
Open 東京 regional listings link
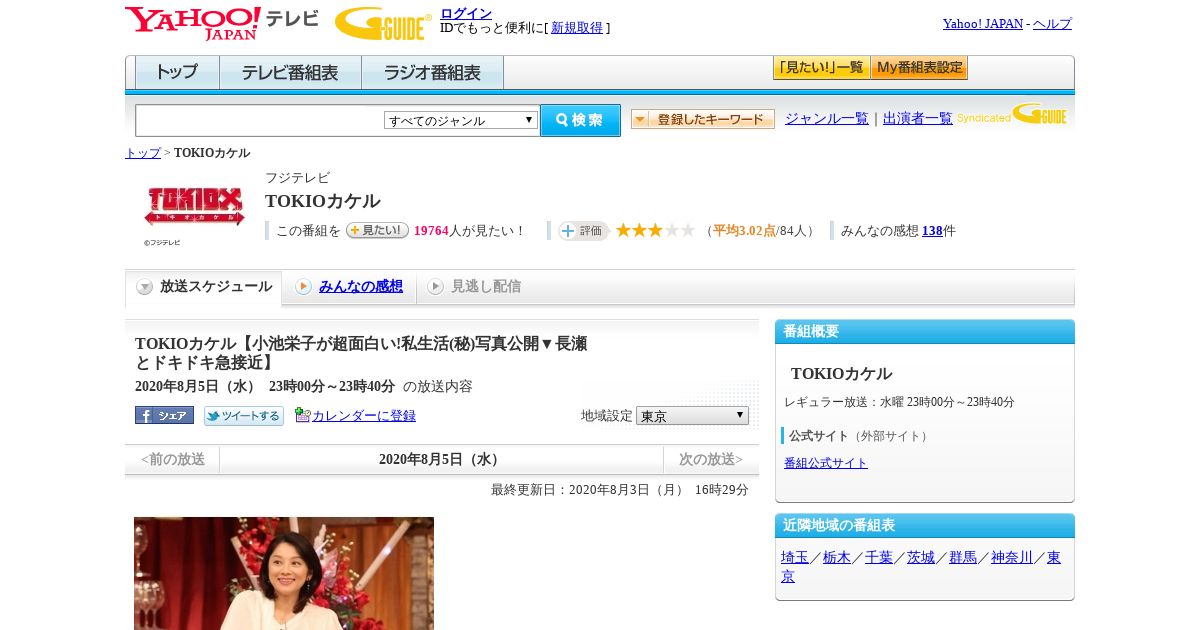click(1054, 558)
